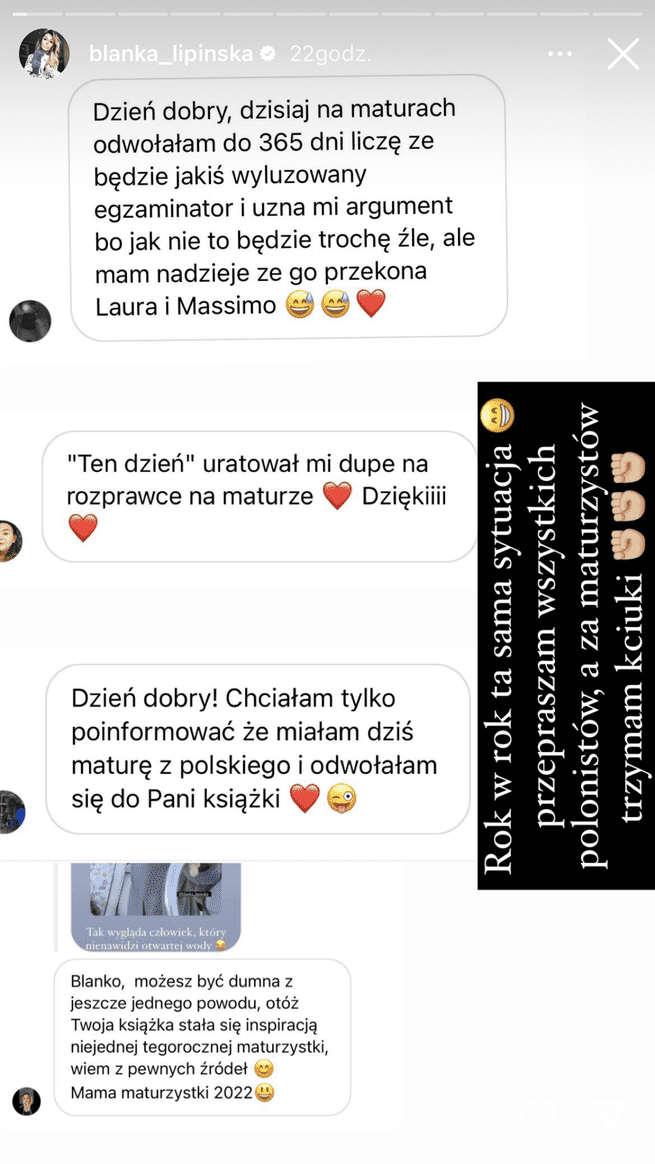The image size is (655, 1164).
Task: Click the message bubble mentioning Laura i Massimo
Action: [289, 207]
